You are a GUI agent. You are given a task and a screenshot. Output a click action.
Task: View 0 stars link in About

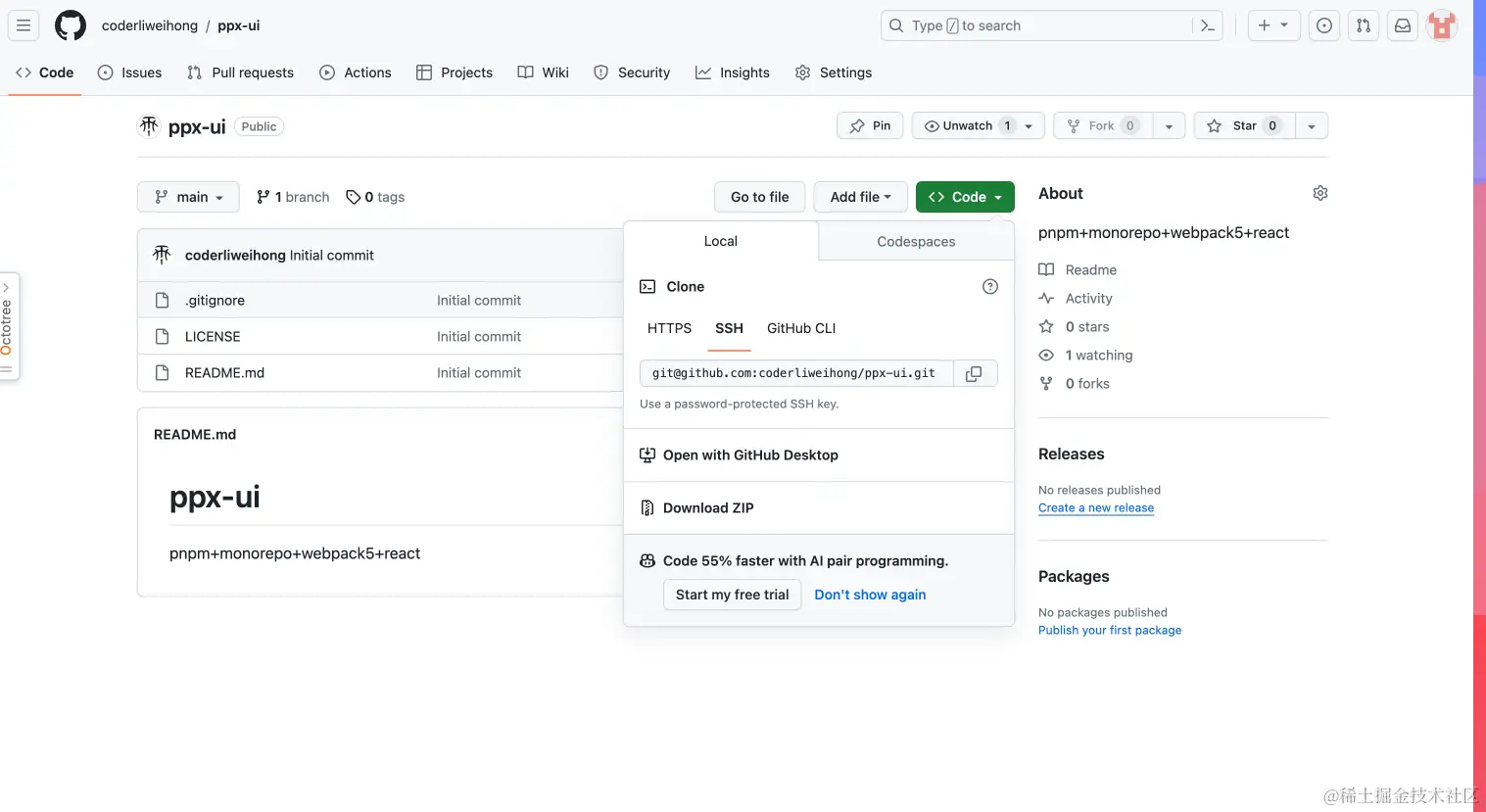[x=1074, y=327]
